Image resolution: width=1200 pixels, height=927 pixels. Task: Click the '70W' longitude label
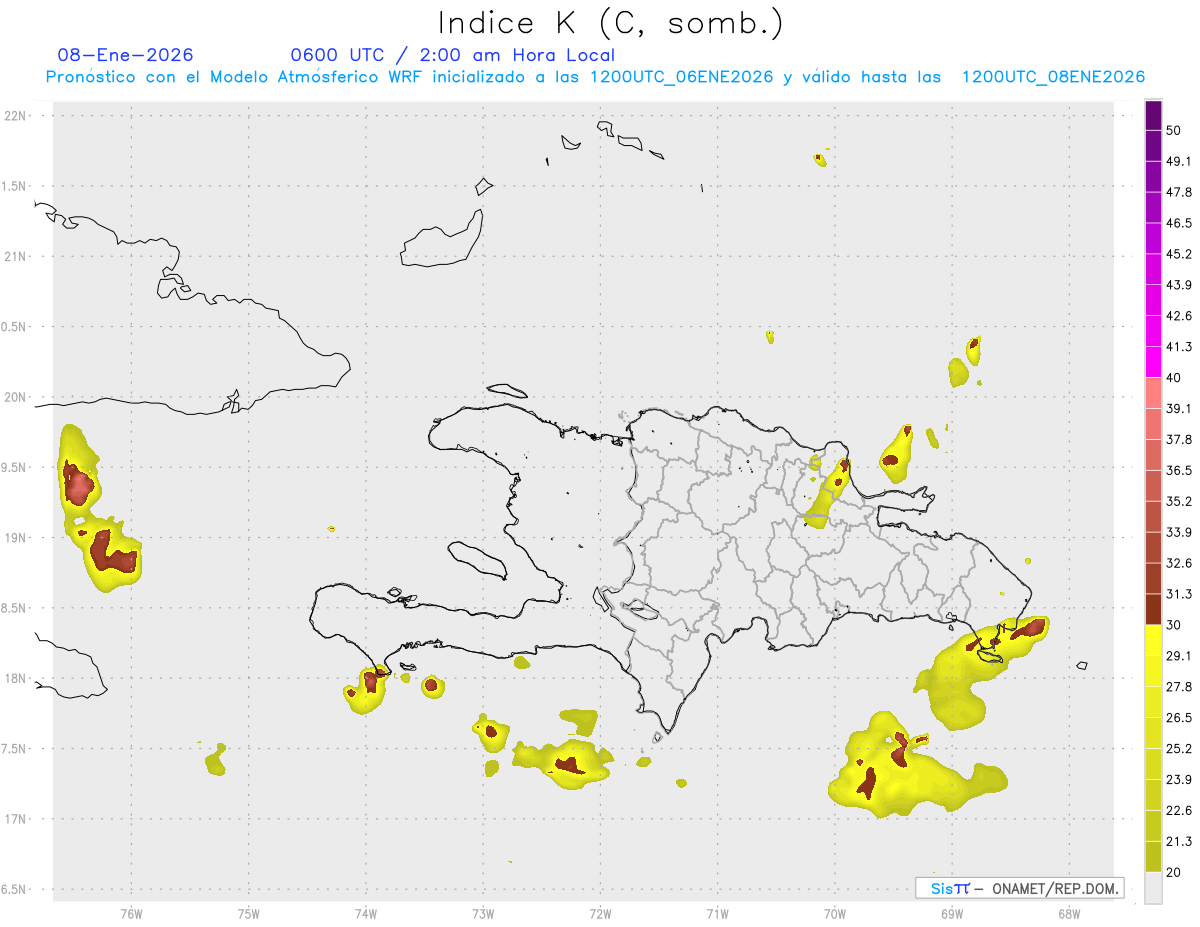pyautogui.click(x=835, y=913)
